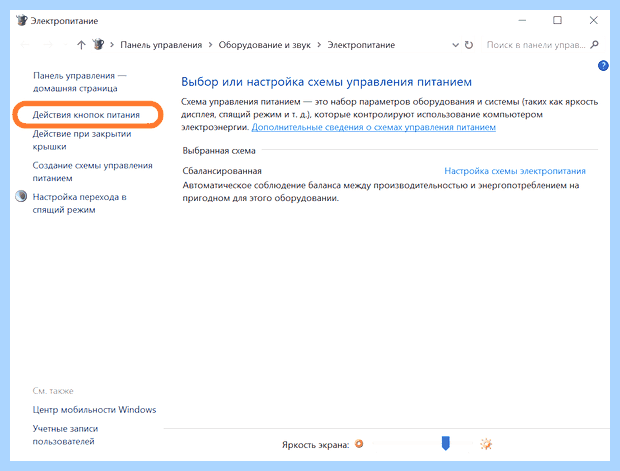Click the power options icon in address bar

[x=98, y=44]
